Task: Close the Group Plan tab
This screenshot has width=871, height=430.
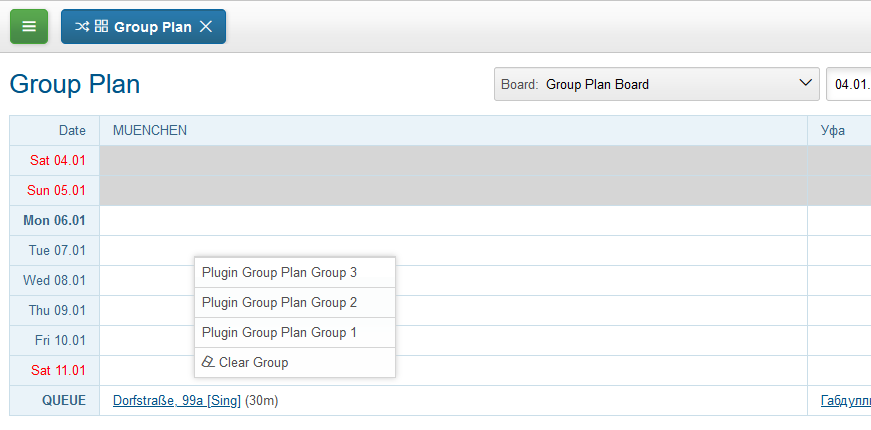Action: click(206, 27)
